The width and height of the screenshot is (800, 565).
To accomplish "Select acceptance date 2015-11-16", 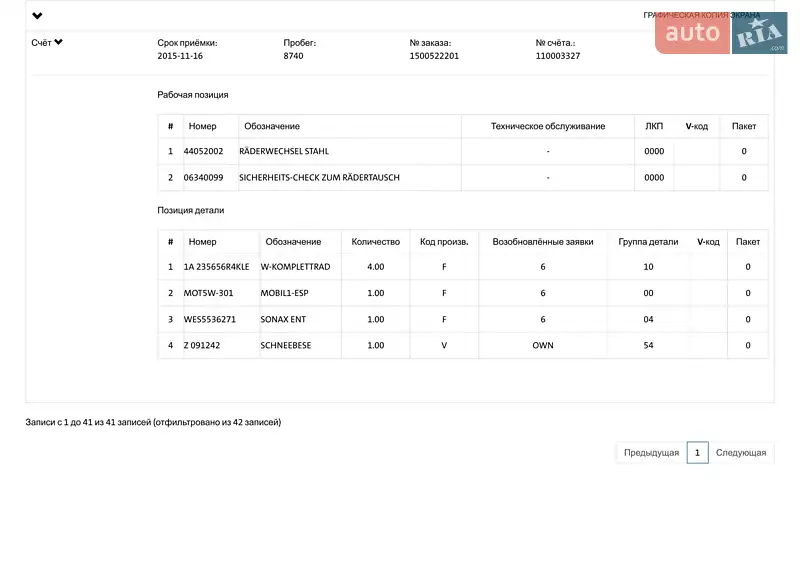I will [x=180, y=56].
